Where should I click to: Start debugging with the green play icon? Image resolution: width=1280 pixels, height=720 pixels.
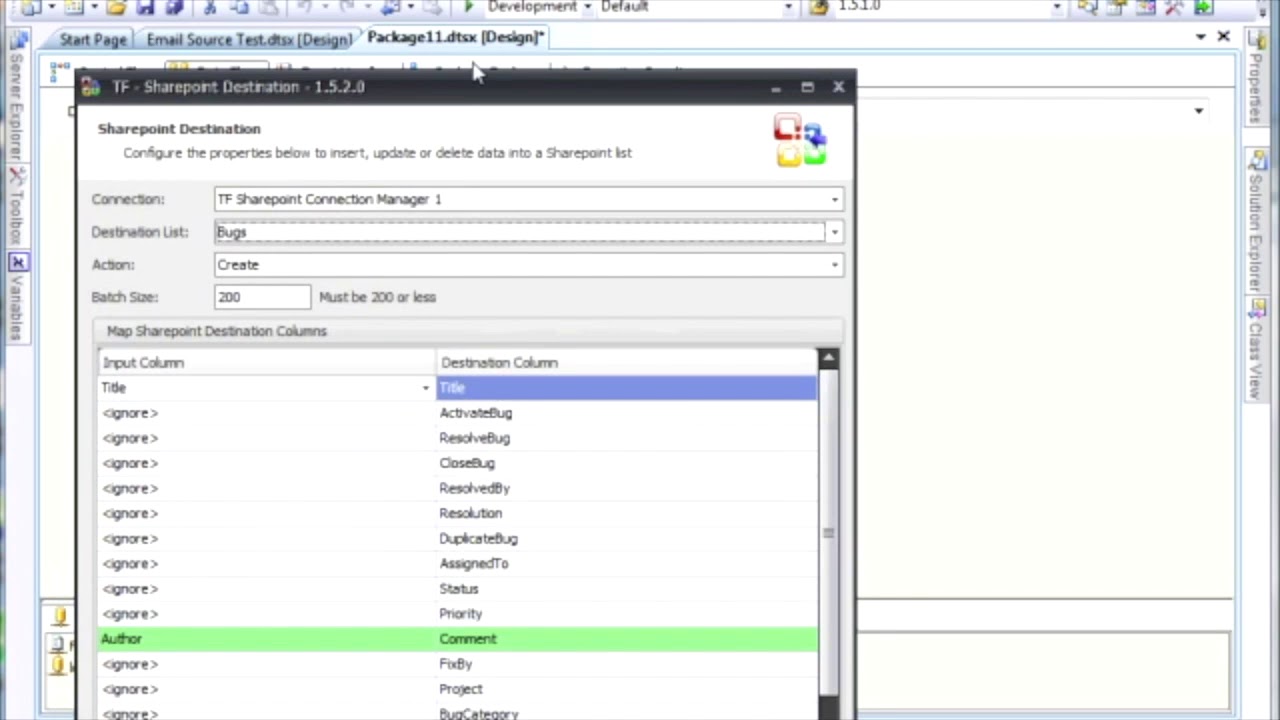[x=469, y=7]
